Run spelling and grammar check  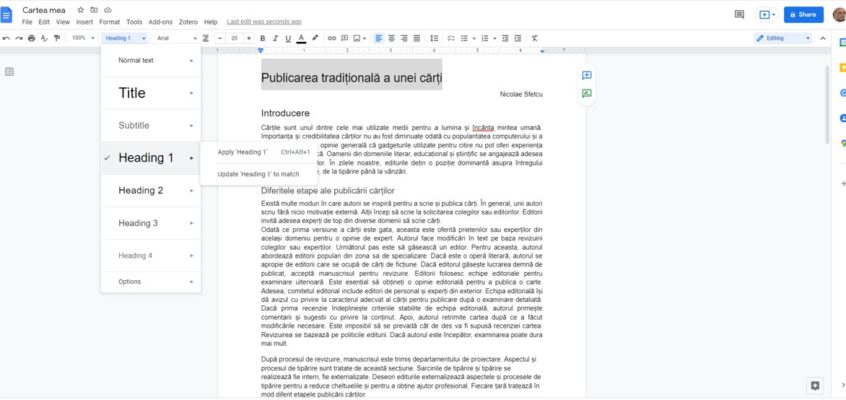[44, 38]
